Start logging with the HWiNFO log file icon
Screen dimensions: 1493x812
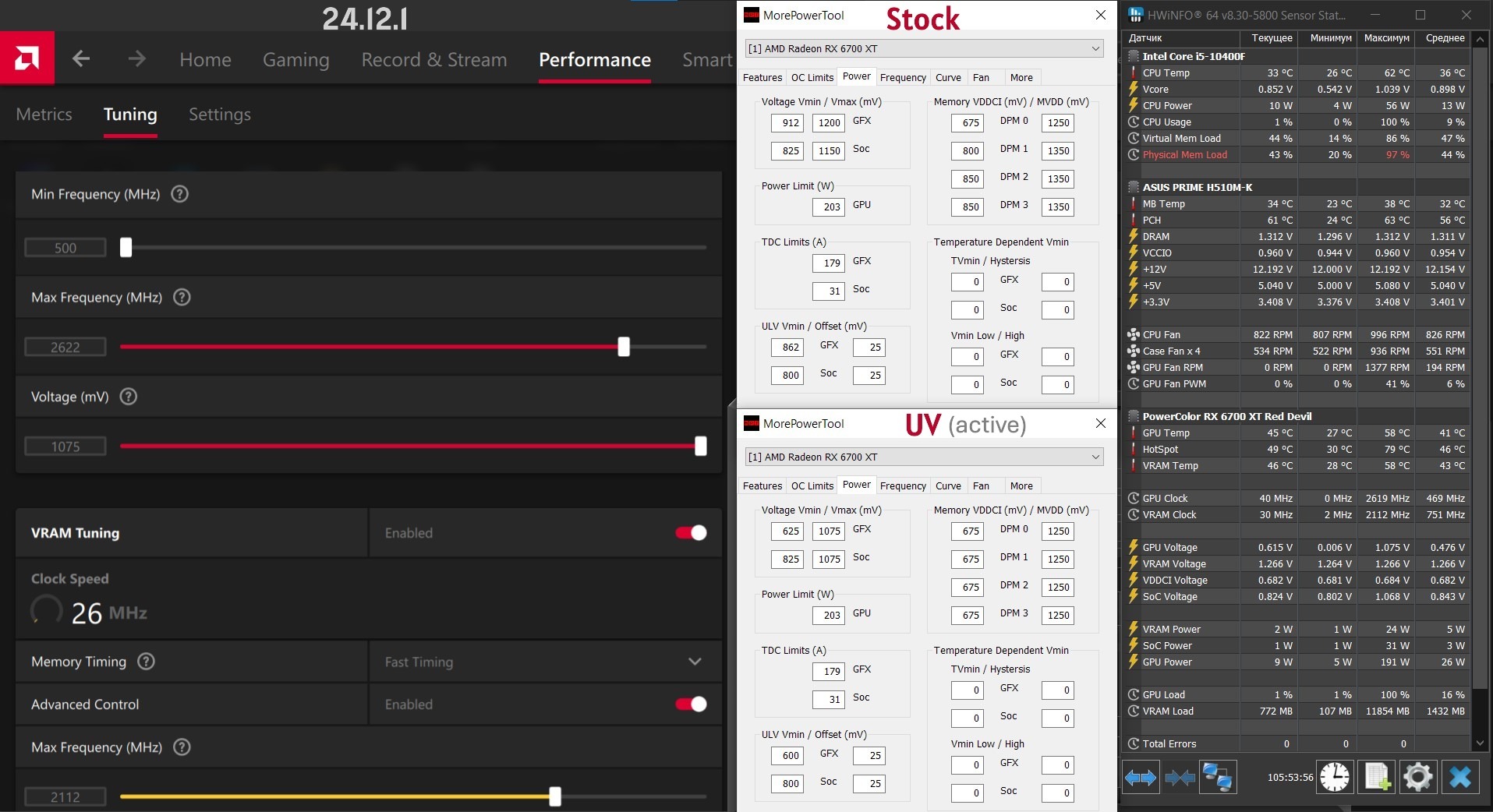coord(1377,777)
